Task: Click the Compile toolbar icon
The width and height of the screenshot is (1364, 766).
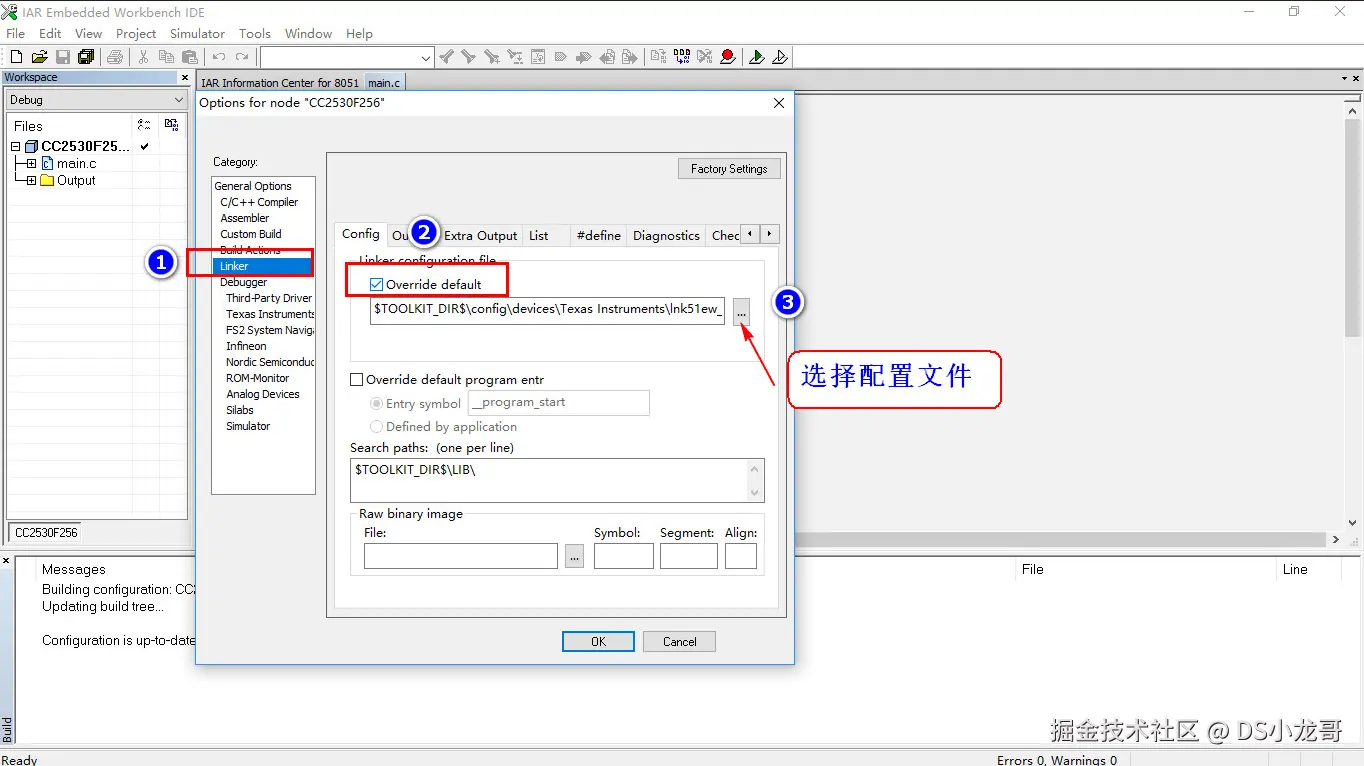Action: click(x=657, y=57)
